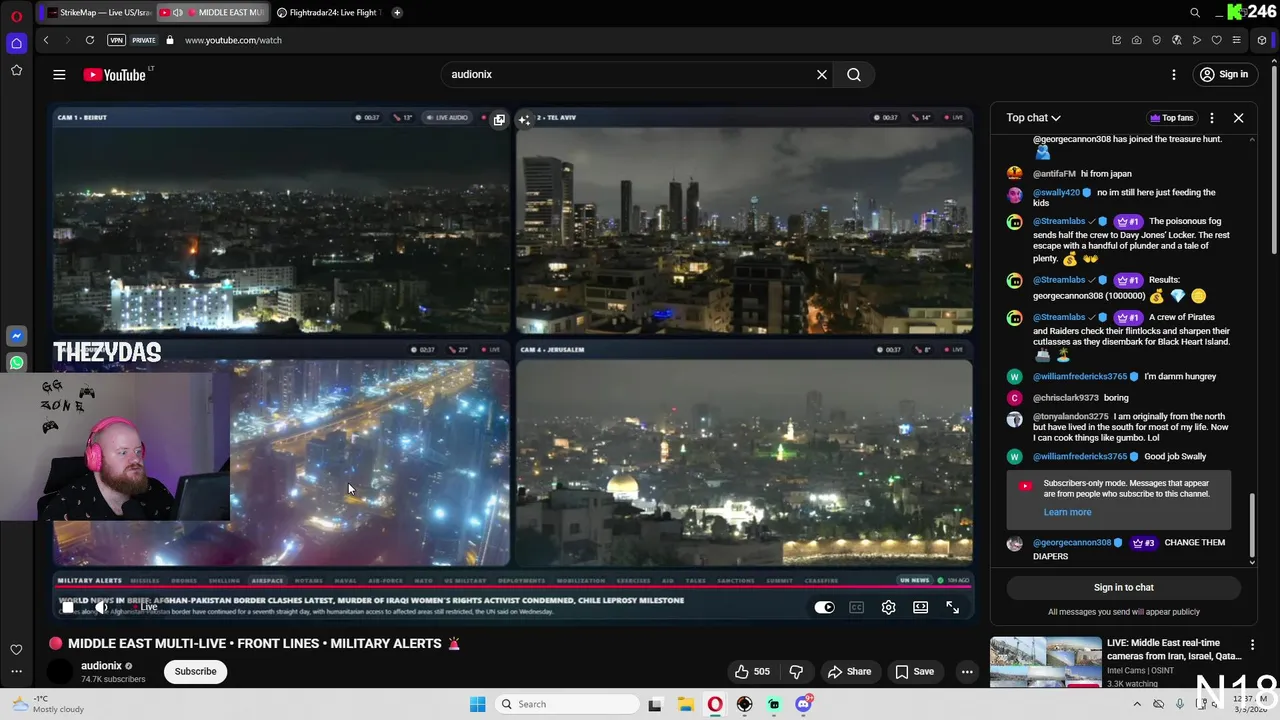Click the live stream progress bar
This screenshot has height=720, width=1280.
point(512,588)
